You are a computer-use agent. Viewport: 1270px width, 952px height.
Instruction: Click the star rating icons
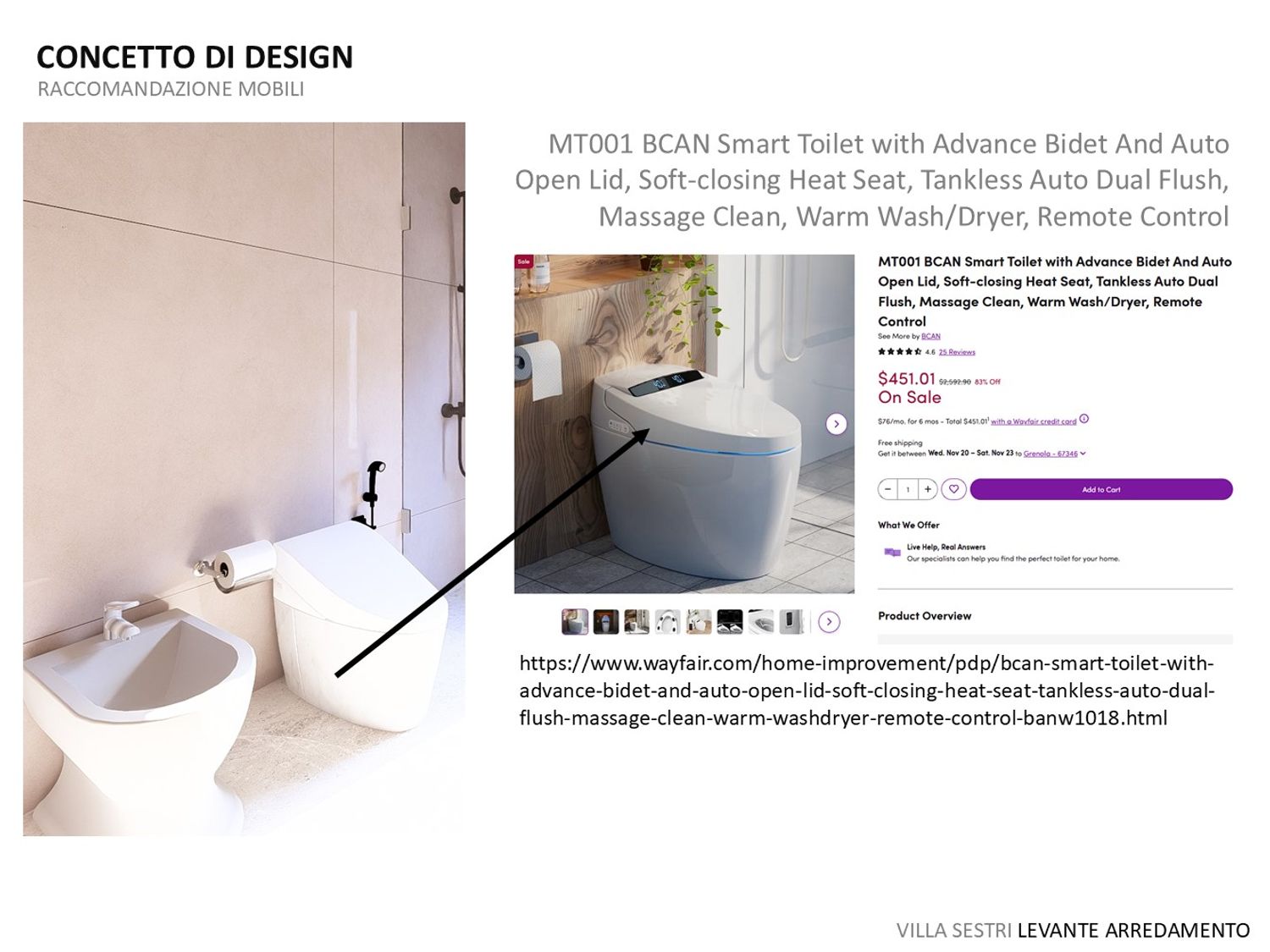[x=899, y=351]
